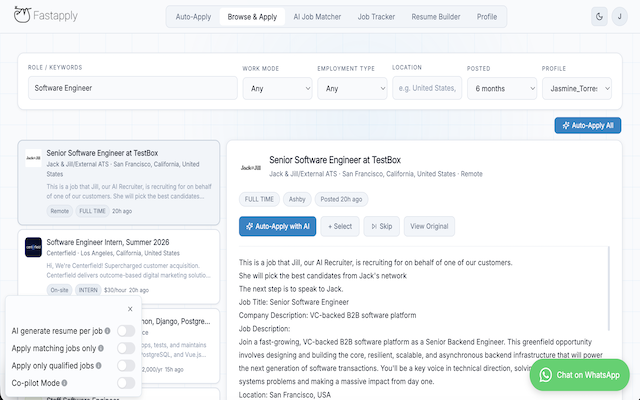Click Auto-Apply with AI button
This screenshot has height=400, width=640.
(x=278, y=226)
